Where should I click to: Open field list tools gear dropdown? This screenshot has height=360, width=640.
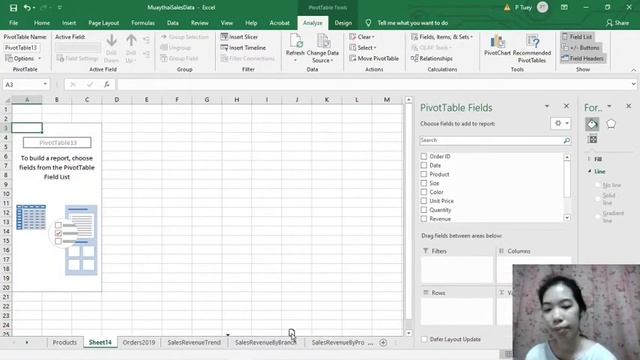(560, 123)
